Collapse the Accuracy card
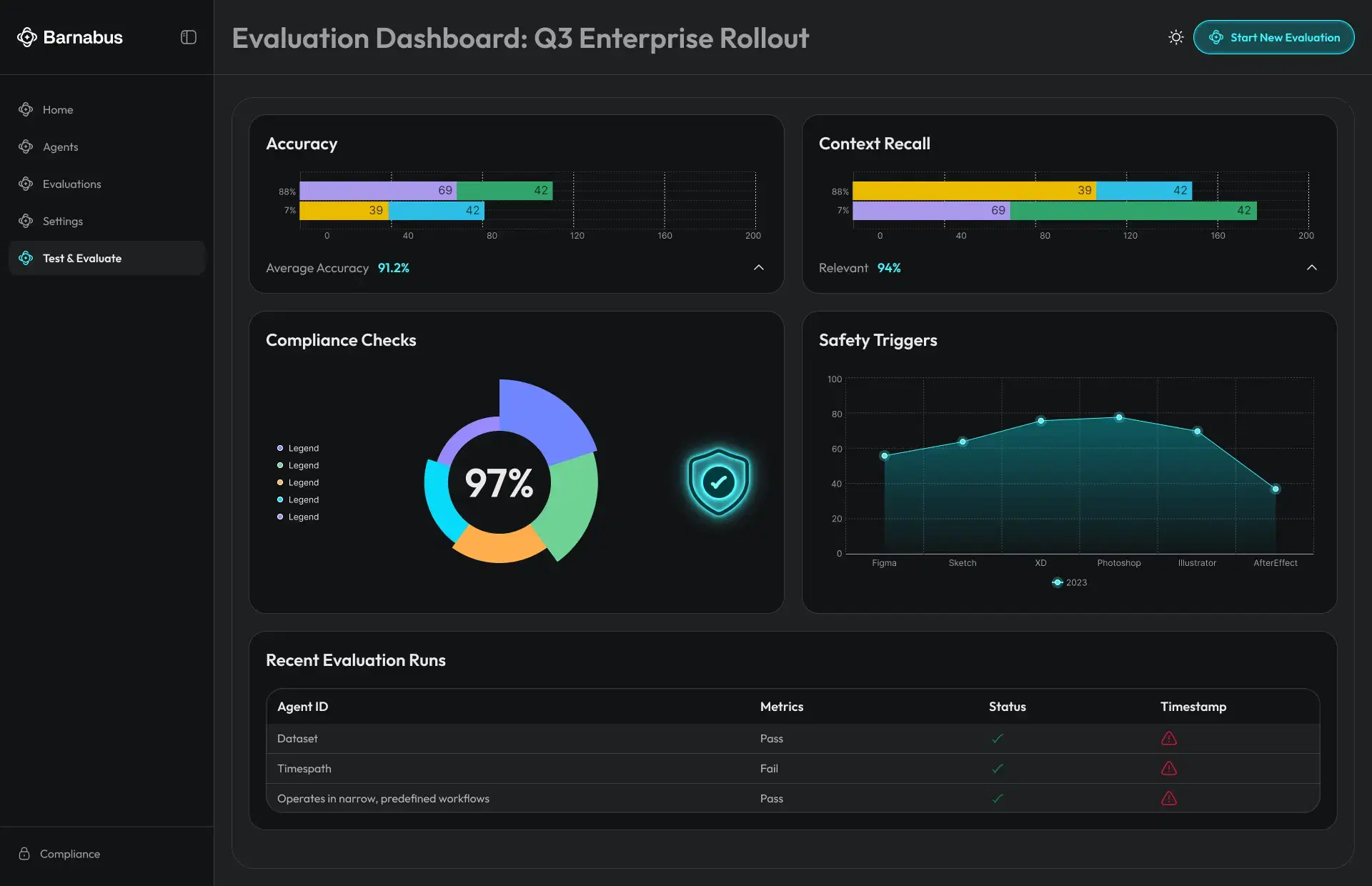The height and width of the screenshot is (886, 1372). tap(759, 268)
